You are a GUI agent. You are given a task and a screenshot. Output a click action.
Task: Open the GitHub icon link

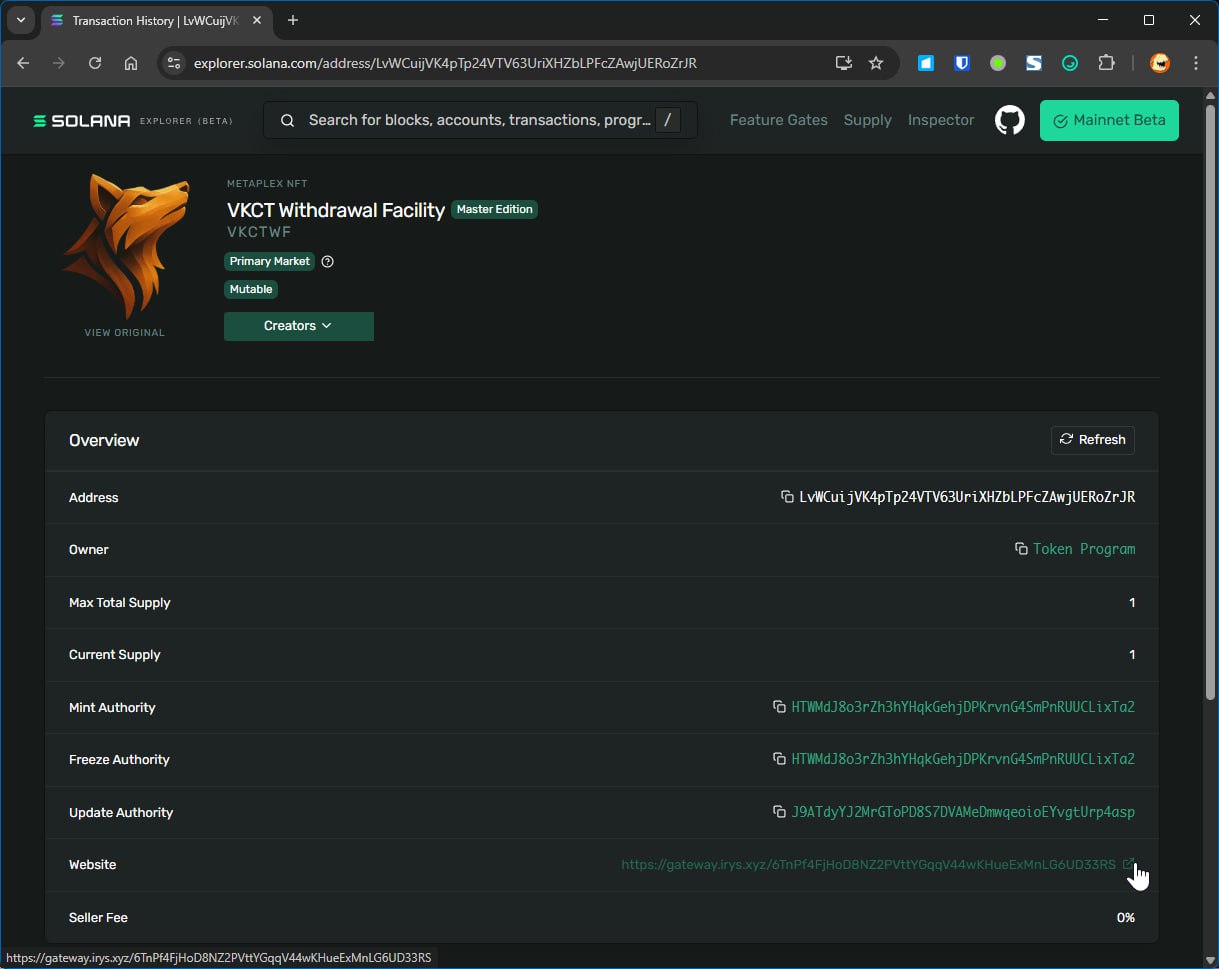pos(1010,121)
